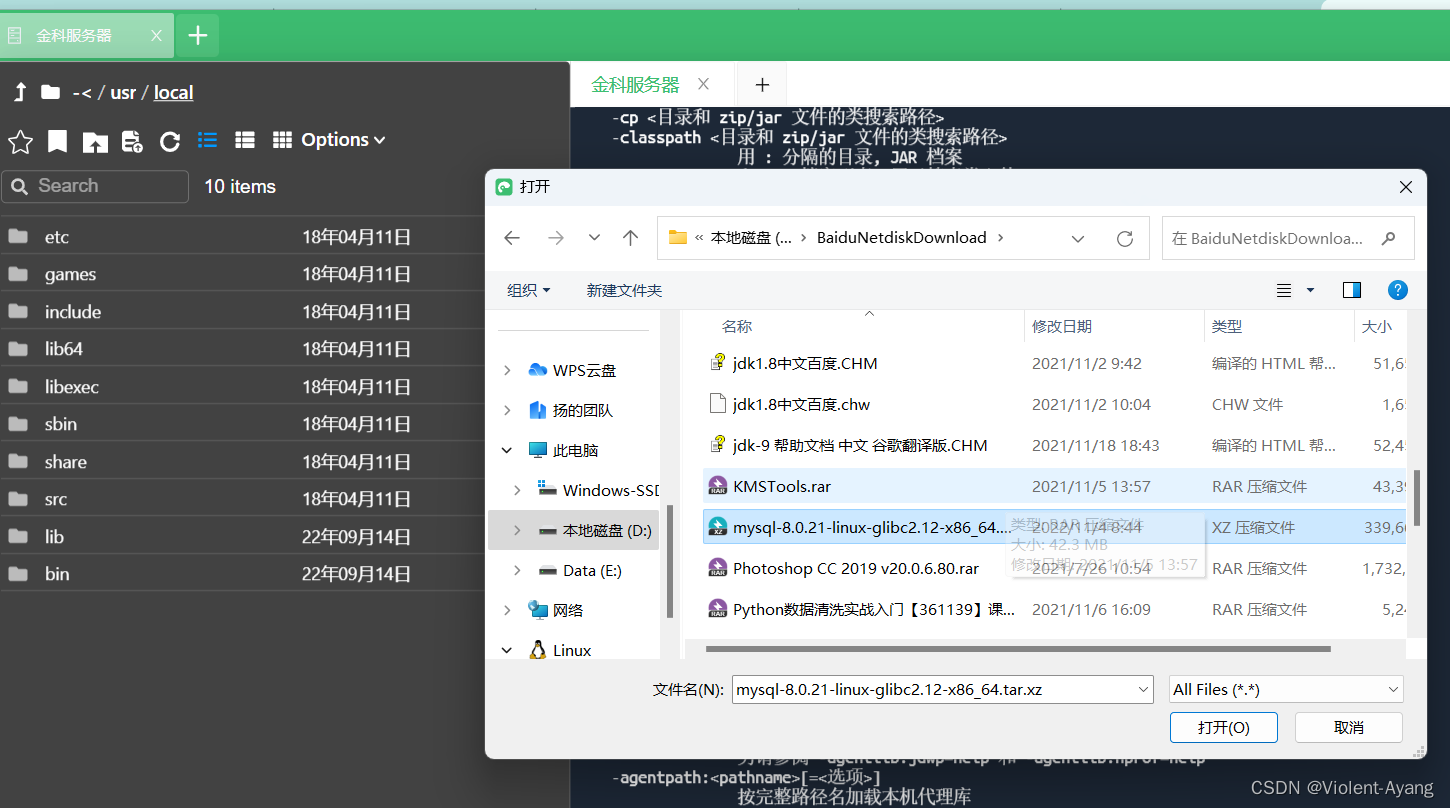
Task: Refresh the BaiduNetdiskDownload folder in the dialog
Action: click(x=1125, y=239)
